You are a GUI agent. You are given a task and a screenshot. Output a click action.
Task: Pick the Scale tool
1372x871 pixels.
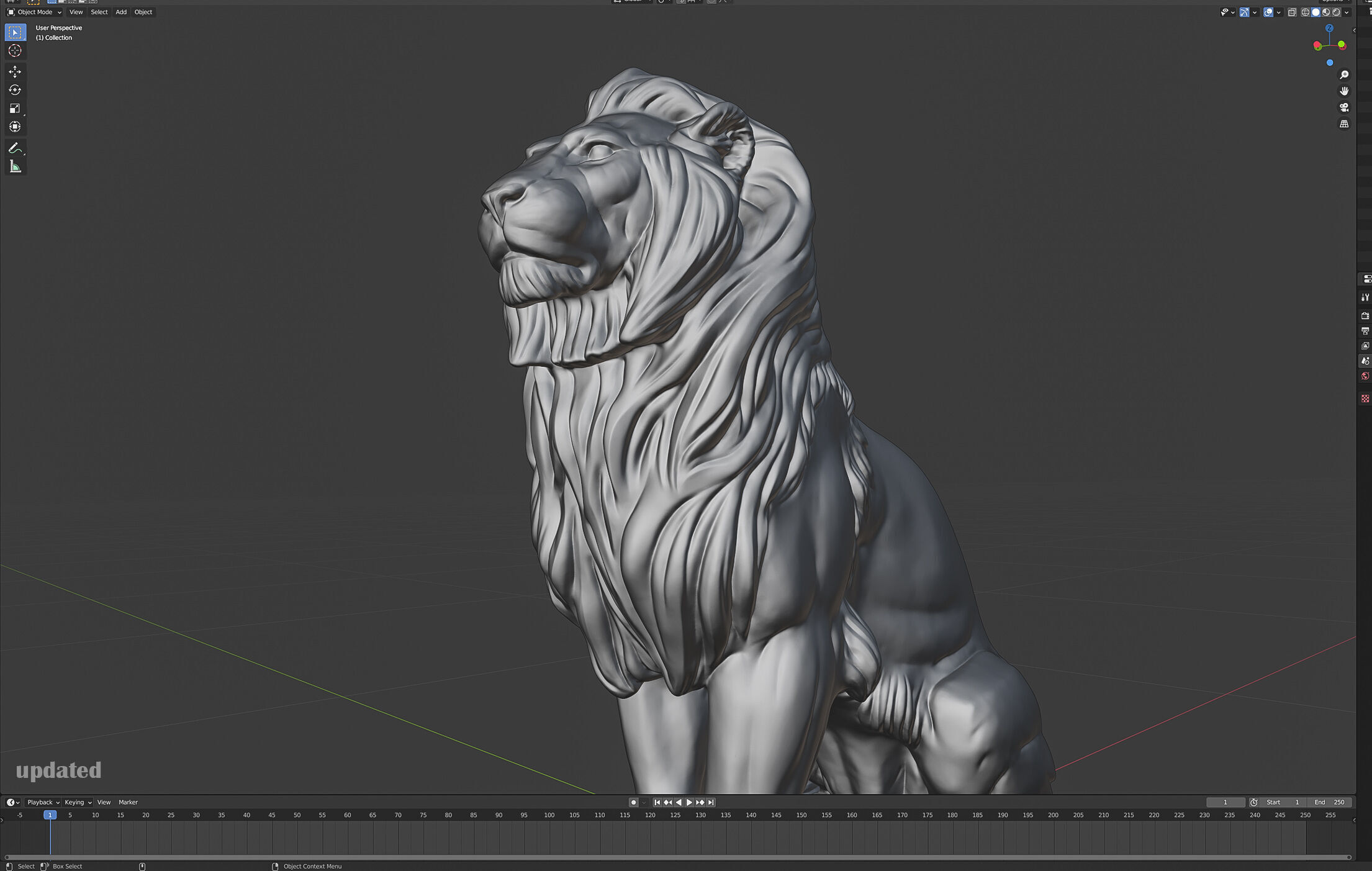15,109
